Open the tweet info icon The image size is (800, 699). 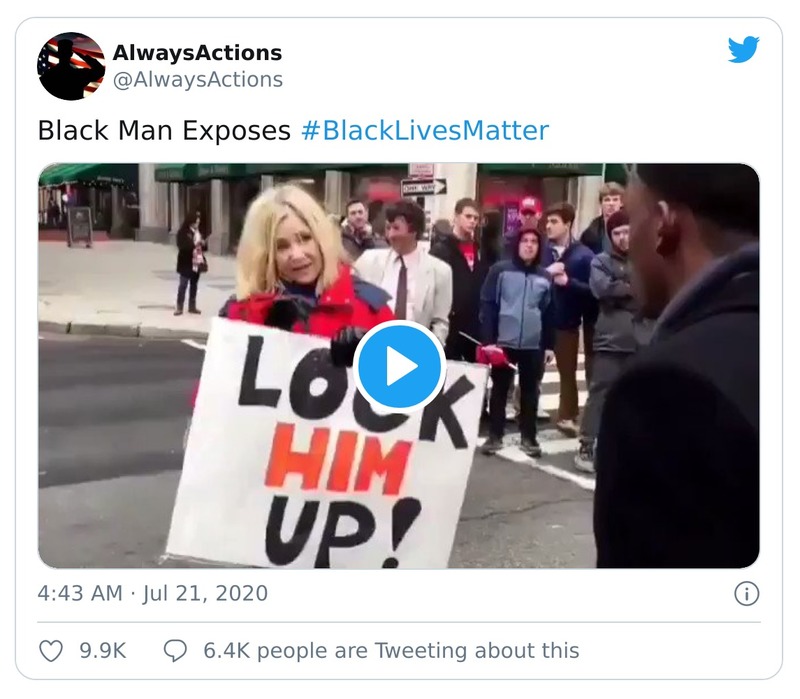coord(746,594)
